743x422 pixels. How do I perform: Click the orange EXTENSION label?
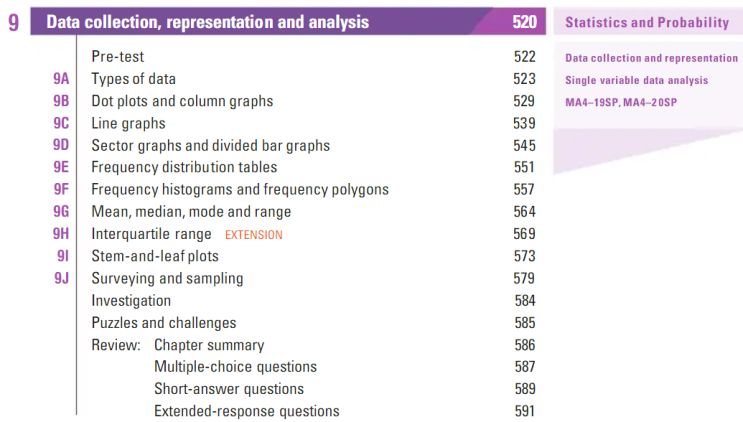click(x=254, y=235)
